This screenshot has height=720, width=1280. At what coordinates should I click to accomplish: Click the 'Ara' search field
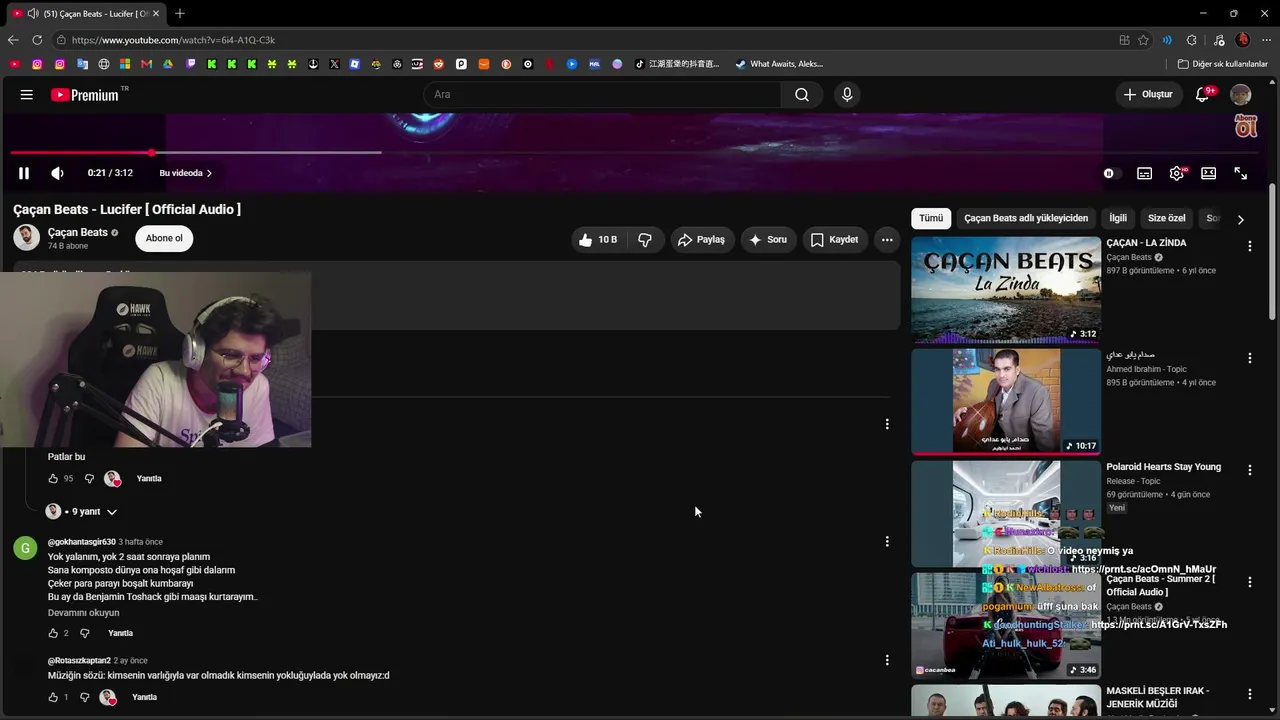click(602, 95)
